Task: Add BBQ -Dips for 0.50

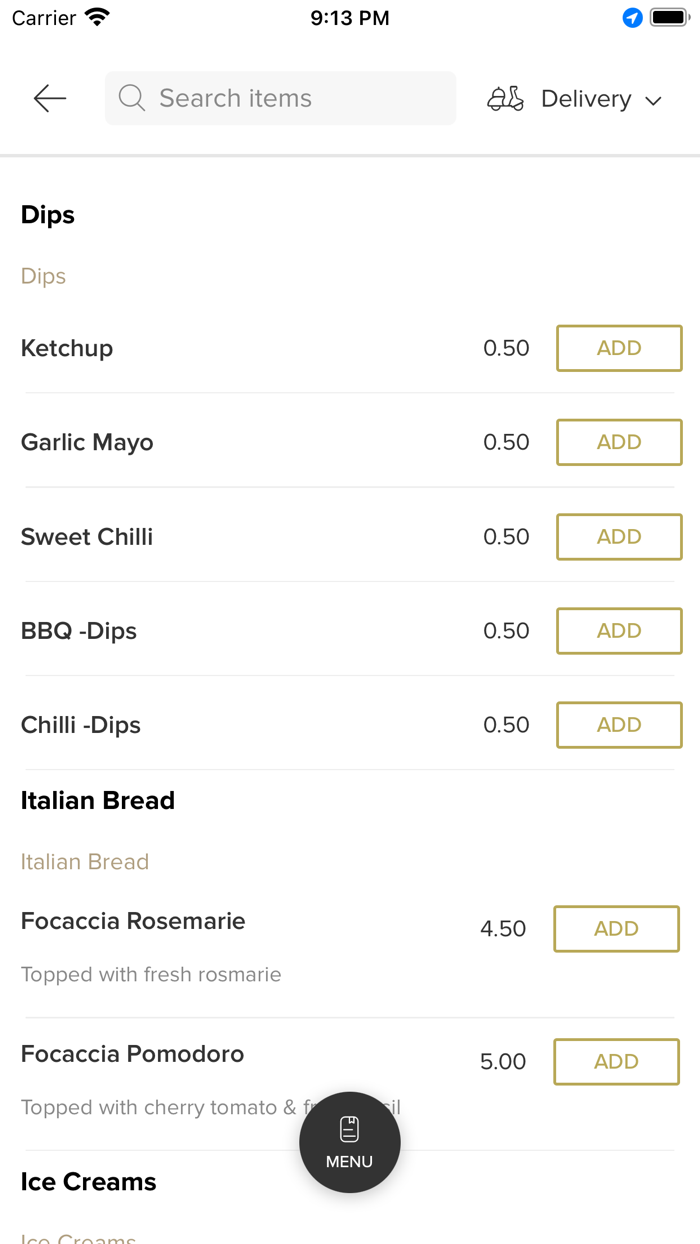Action: coord(618,631)
